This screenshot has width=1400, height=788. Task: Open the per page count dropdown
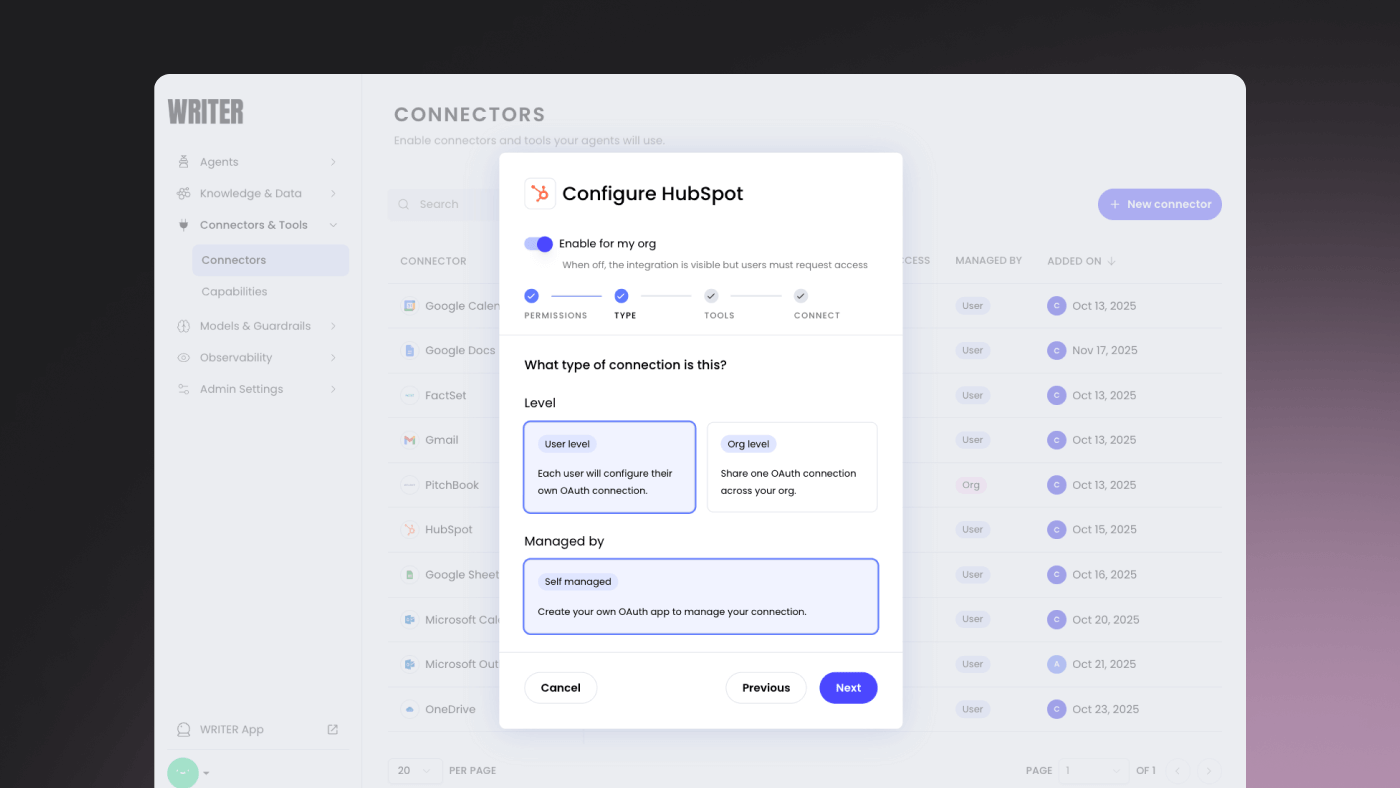415,770
